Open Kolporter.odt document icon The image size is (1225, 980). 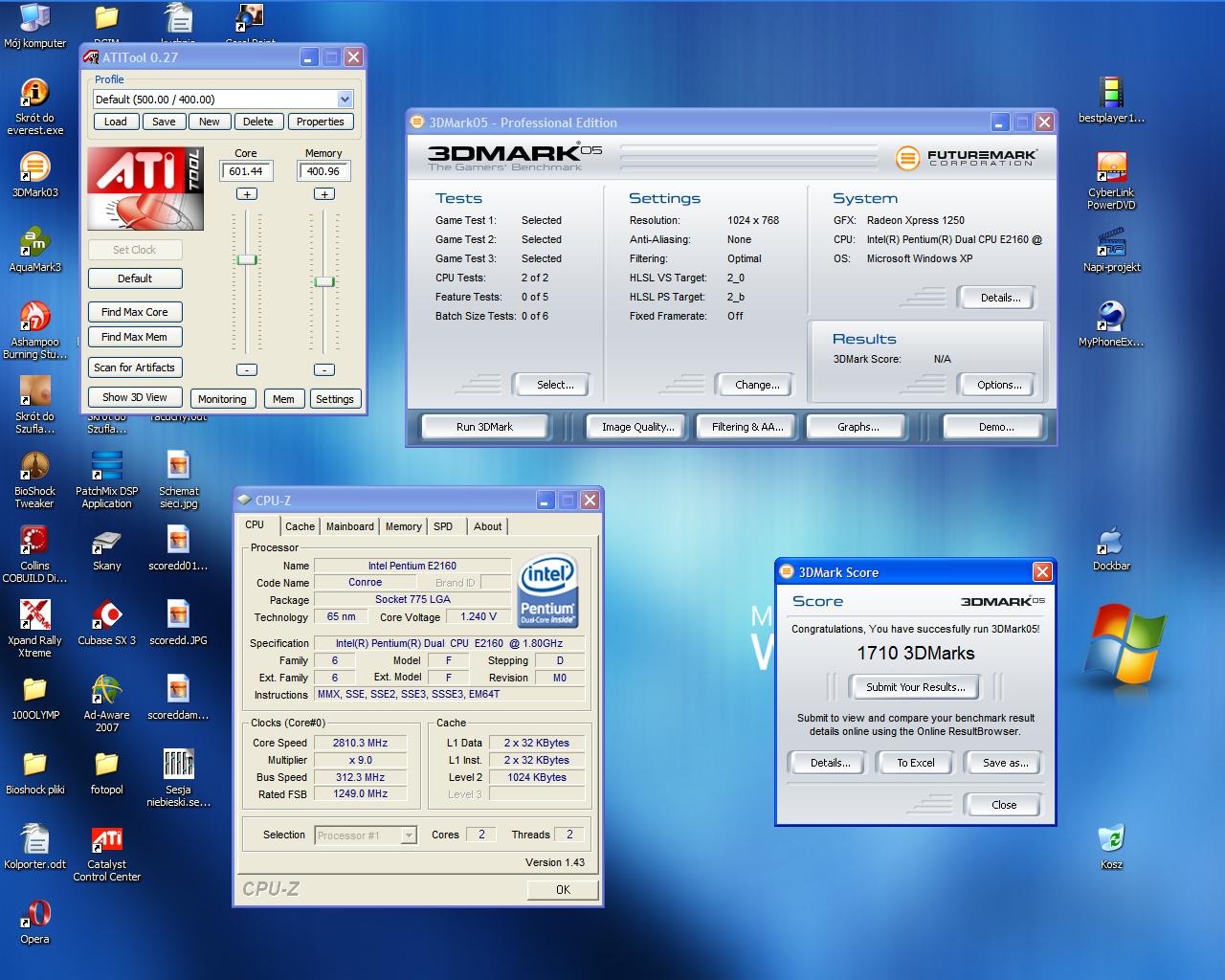point(34,846)
